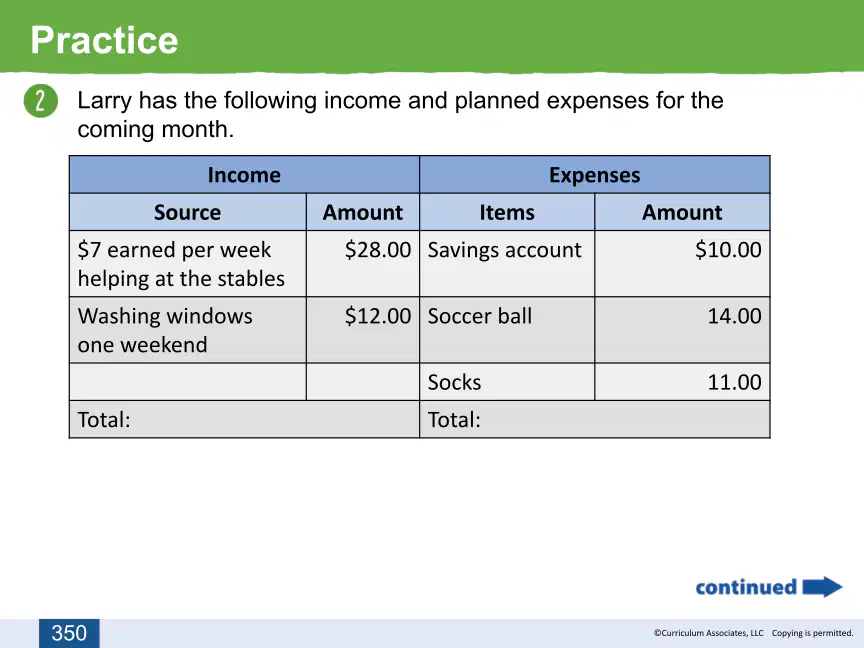Click the expenses Total row field
The image size is (864, 648).
coord(595,419)
